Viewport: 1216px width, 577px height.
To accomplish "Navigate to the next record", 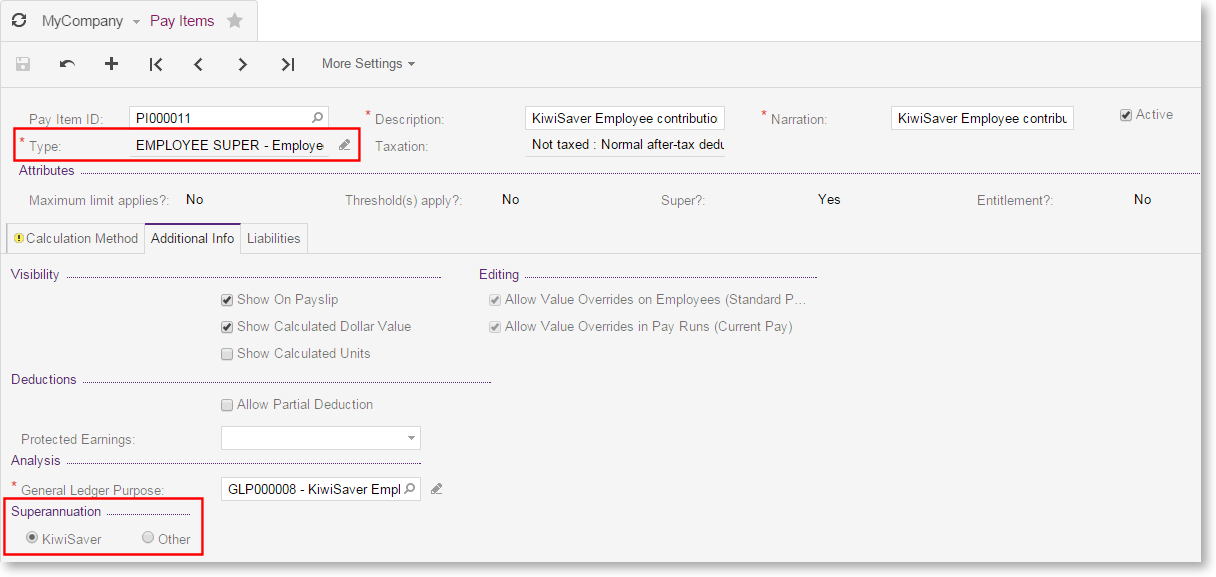I will pos(242,64).
